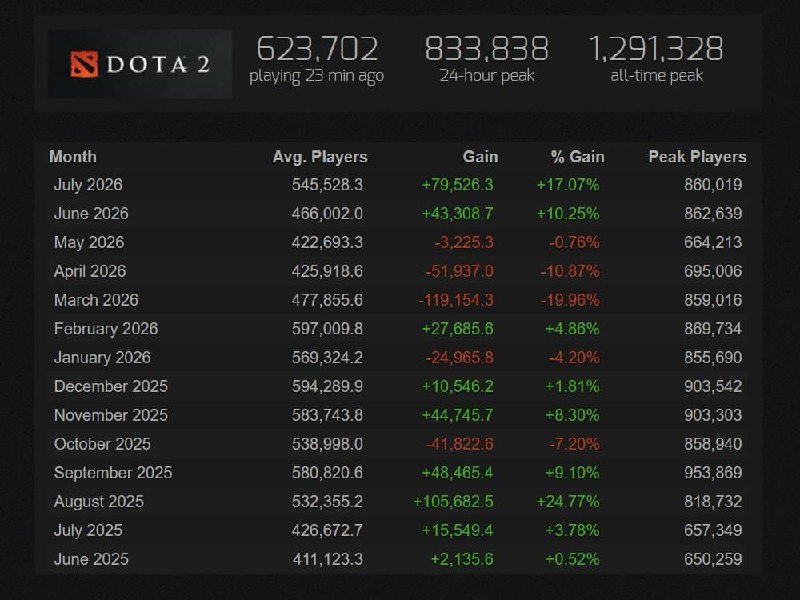Open the August 2025 month entry

tap(99, 502)
